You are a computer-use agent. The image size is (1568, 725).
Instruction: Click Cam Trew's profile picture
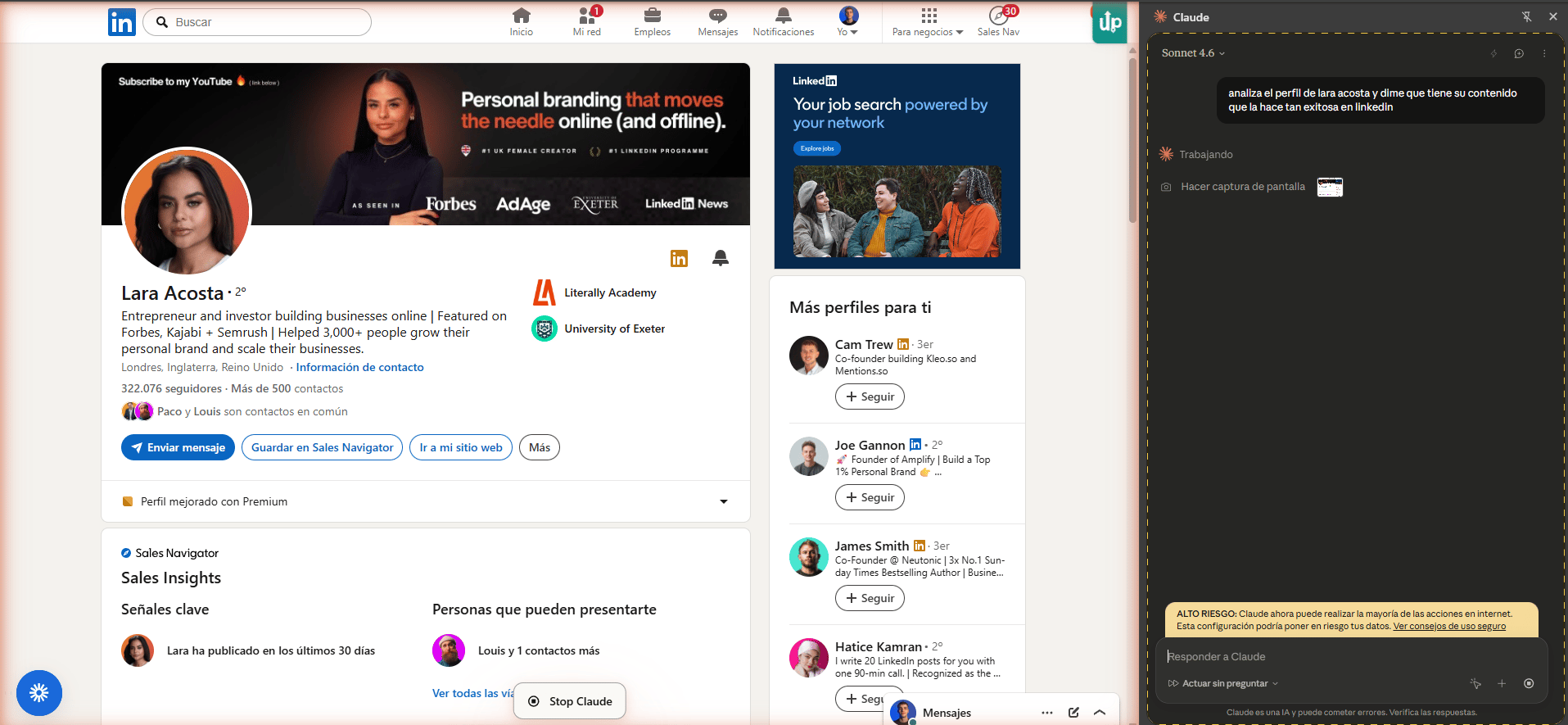pyautogui.click(x=809, y=356)
